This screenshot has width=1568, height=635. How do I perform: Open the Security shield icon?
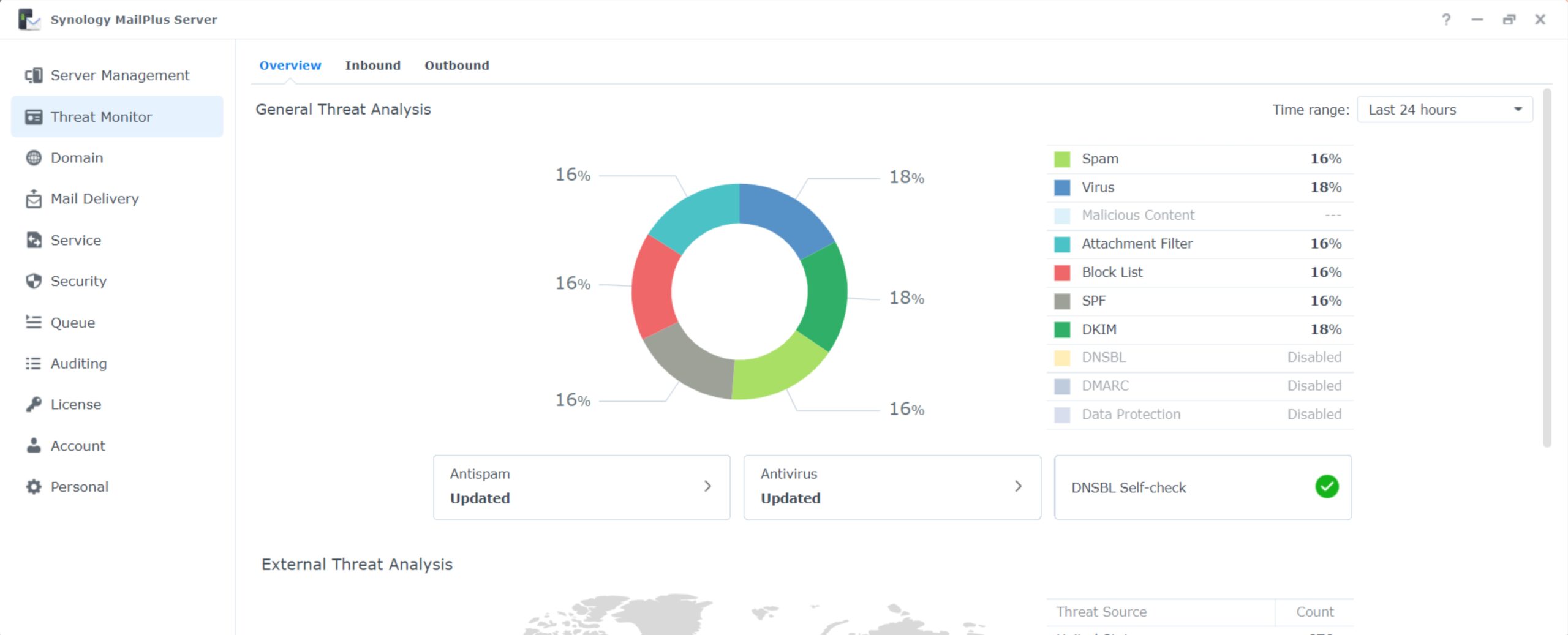[34, 281]
